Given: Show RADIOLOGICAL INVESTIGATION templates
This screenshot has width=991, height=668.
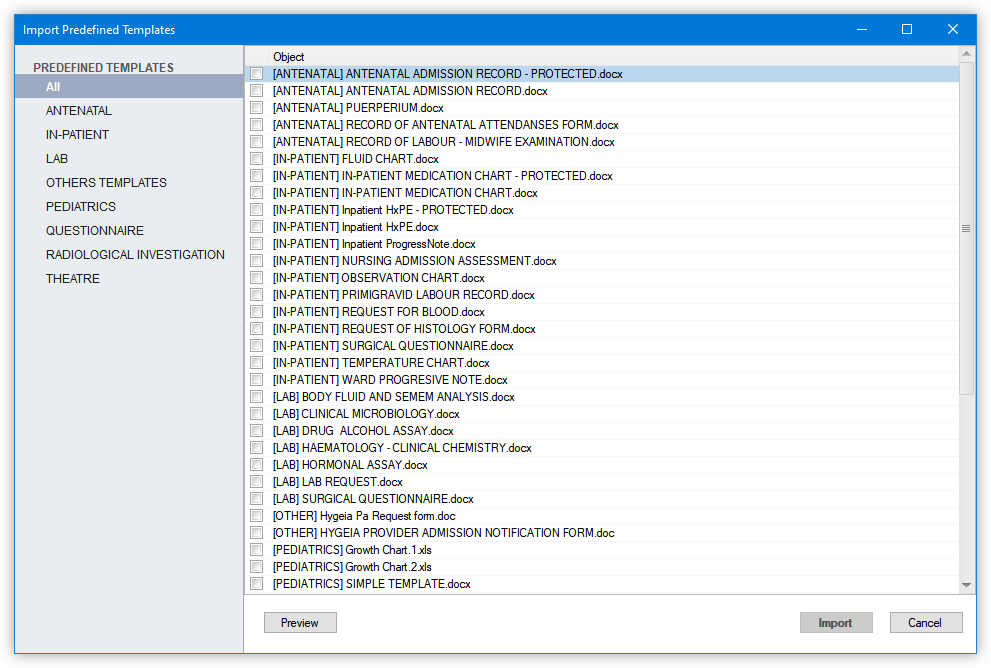Looking at the screenshot, I should 134,254.
